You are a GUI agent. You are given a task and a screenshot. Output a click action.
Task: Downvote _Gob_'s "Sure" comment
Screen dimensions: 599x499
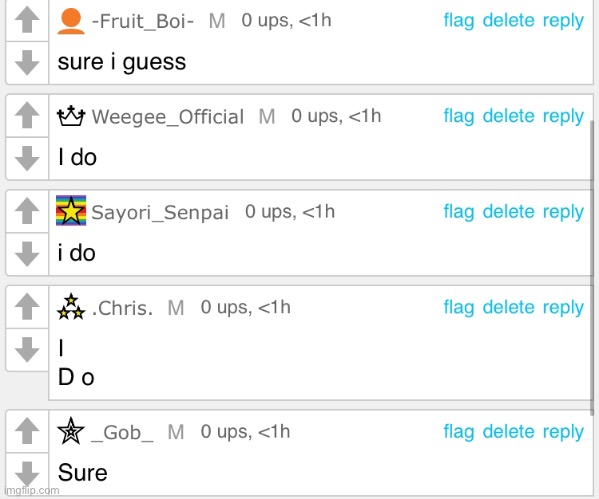point(27,474)
